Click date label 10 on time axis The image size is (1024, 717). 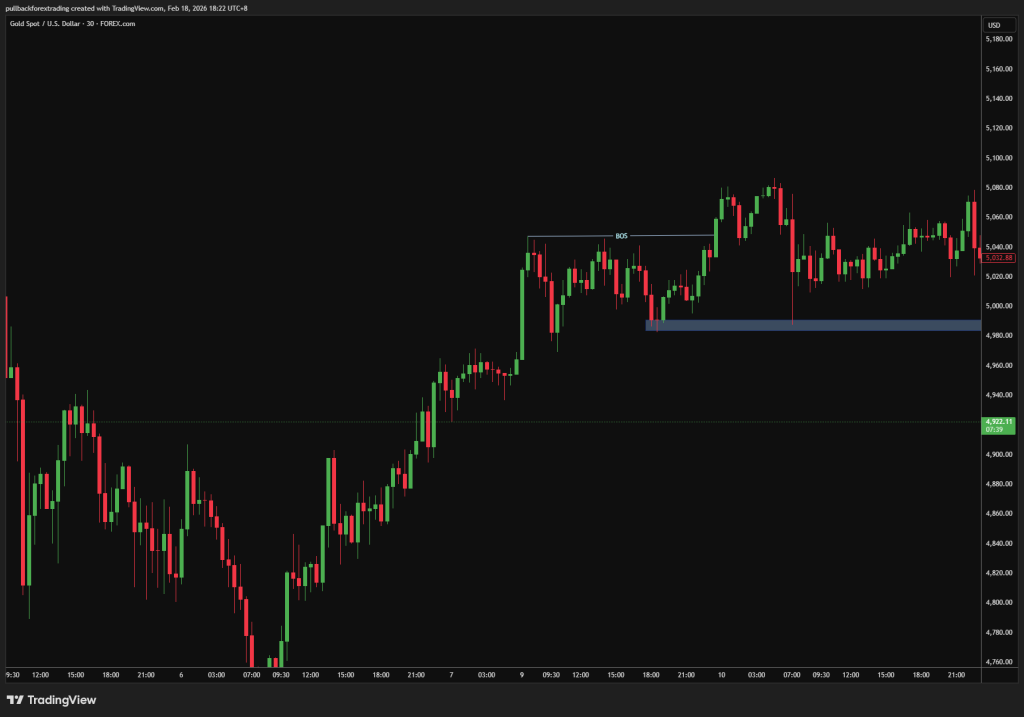720,675
